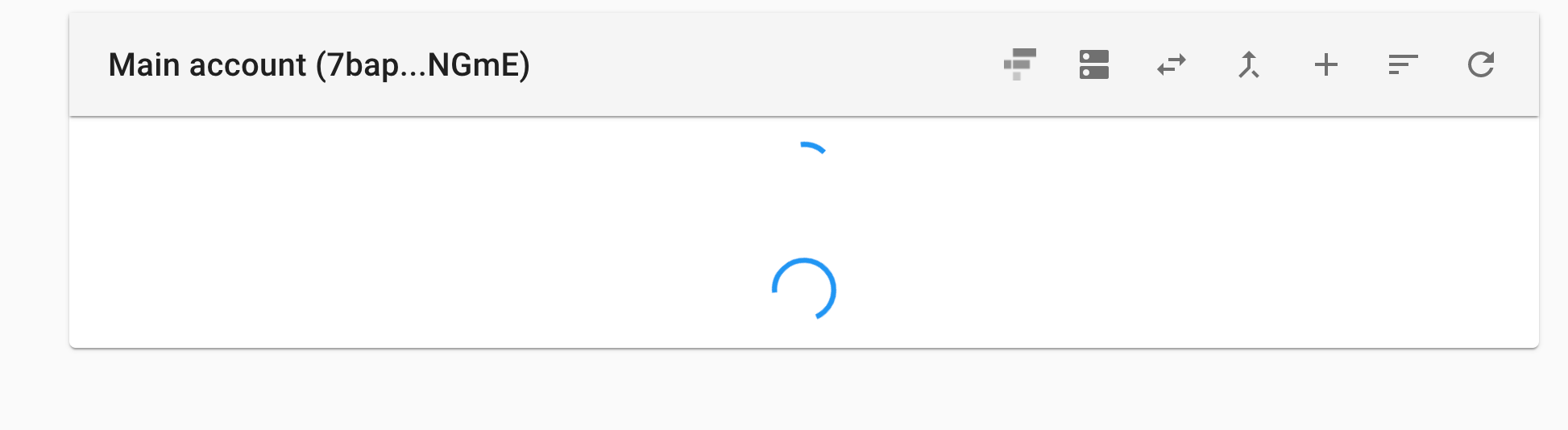Select the merge arrows icon
1568x430 pixels.
[x=1249, y=64]
